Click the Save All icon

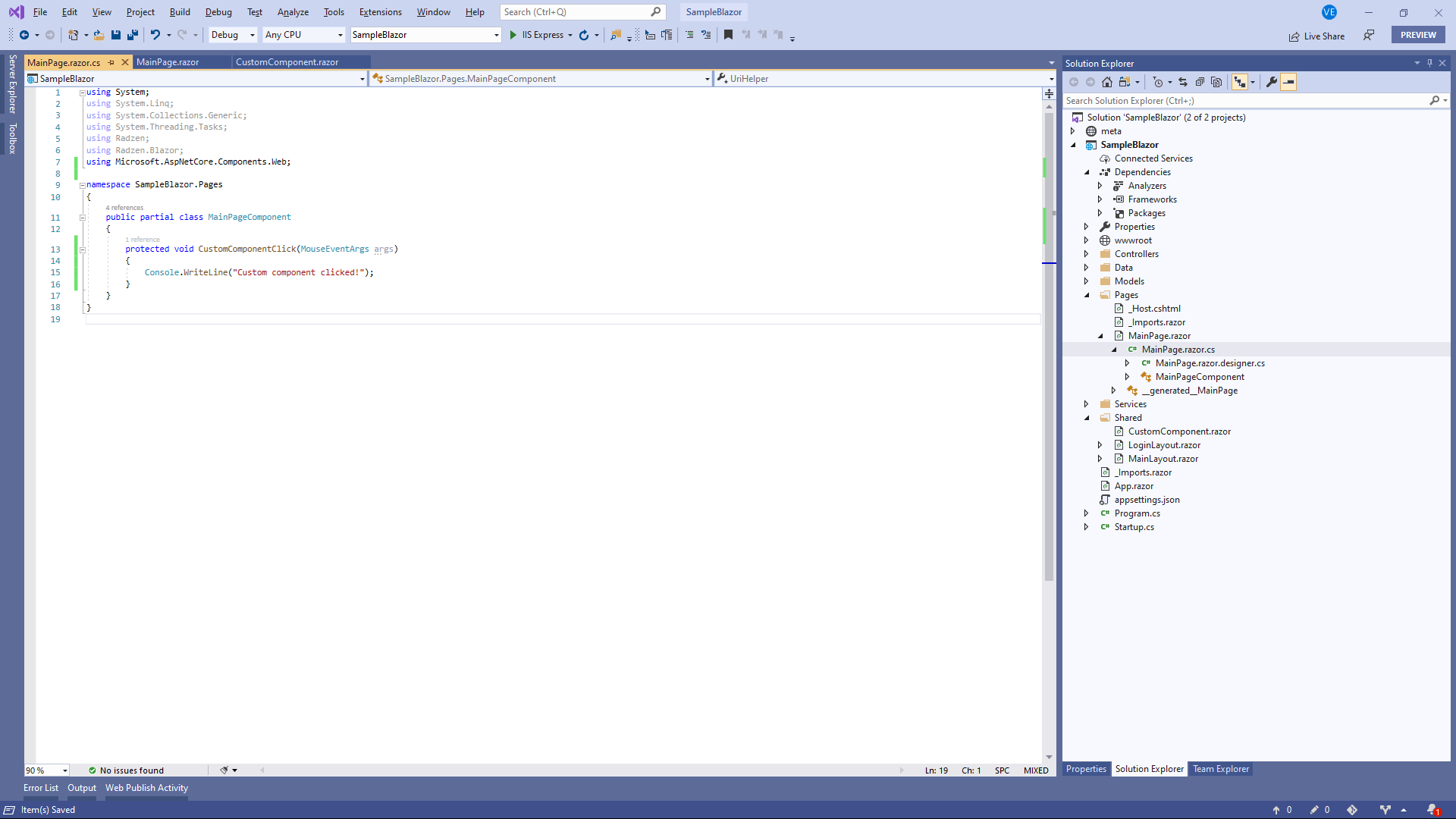pos(133,35)
